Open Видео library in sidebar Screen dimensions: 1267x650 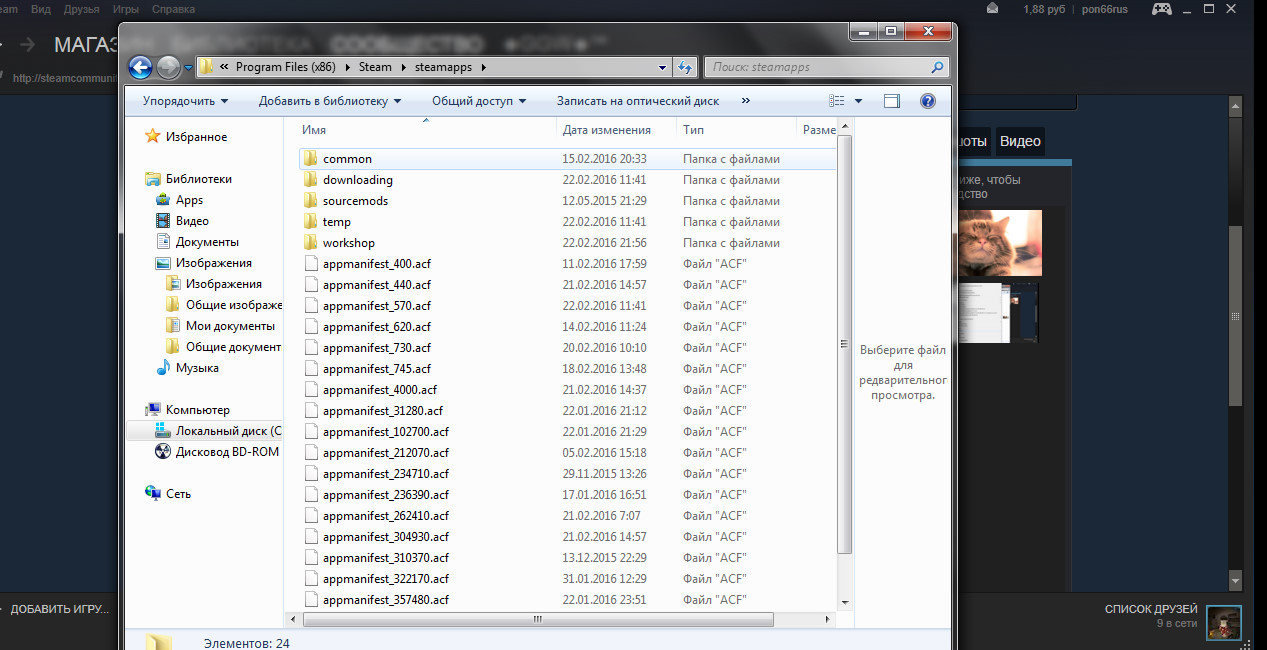point(192,221)
